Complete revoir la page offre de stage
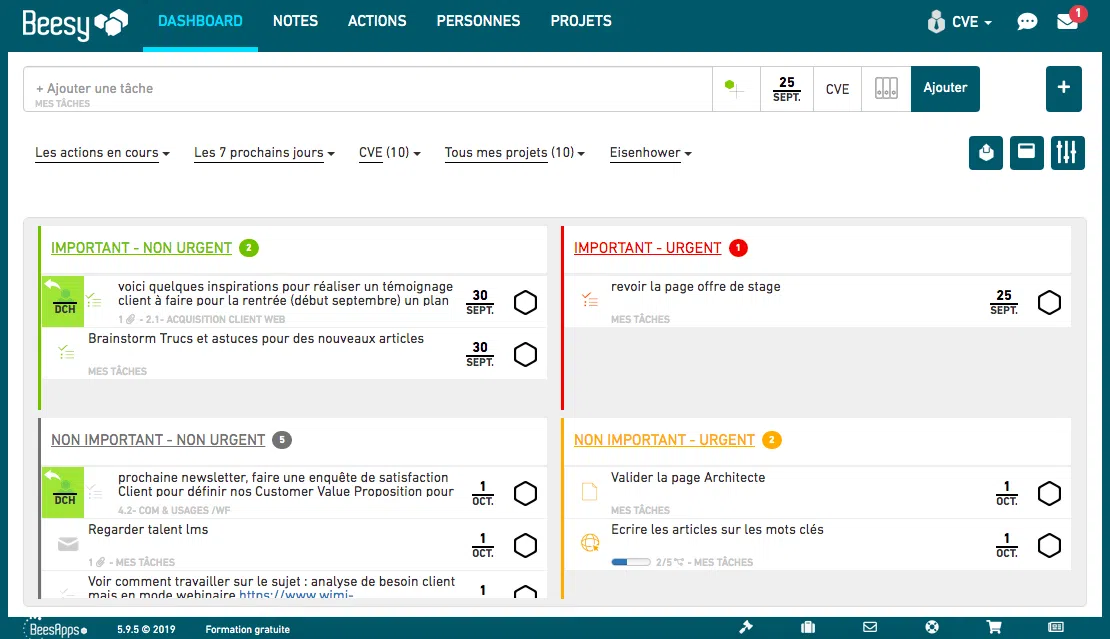This screenshot has width=1110, height=639. tap(1049, 302)
